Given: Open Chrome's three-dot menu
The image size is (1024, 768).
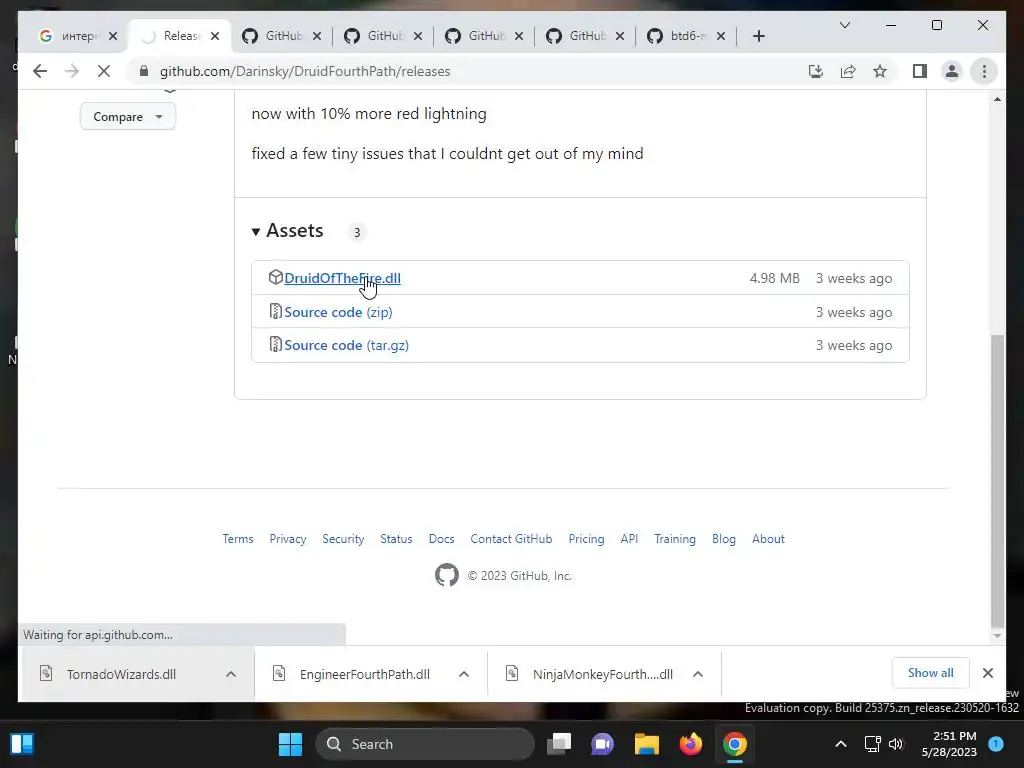Looking at the screenshot, I should point(984,71).
